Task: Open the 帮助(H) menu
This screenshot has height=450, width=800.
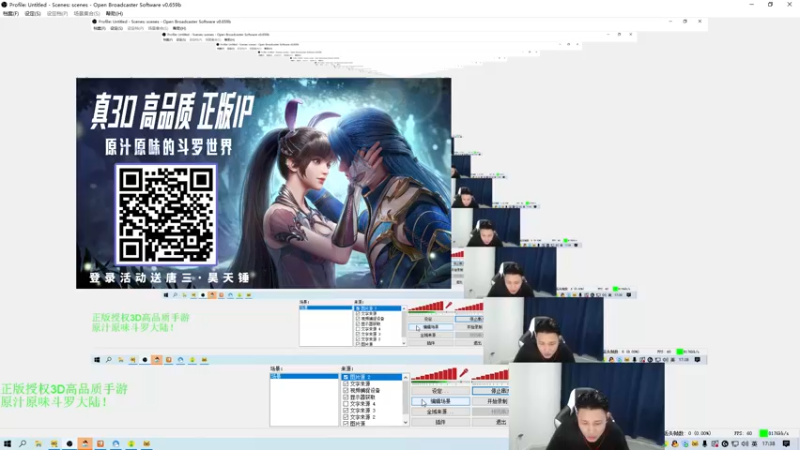Action: click(114, 14)
